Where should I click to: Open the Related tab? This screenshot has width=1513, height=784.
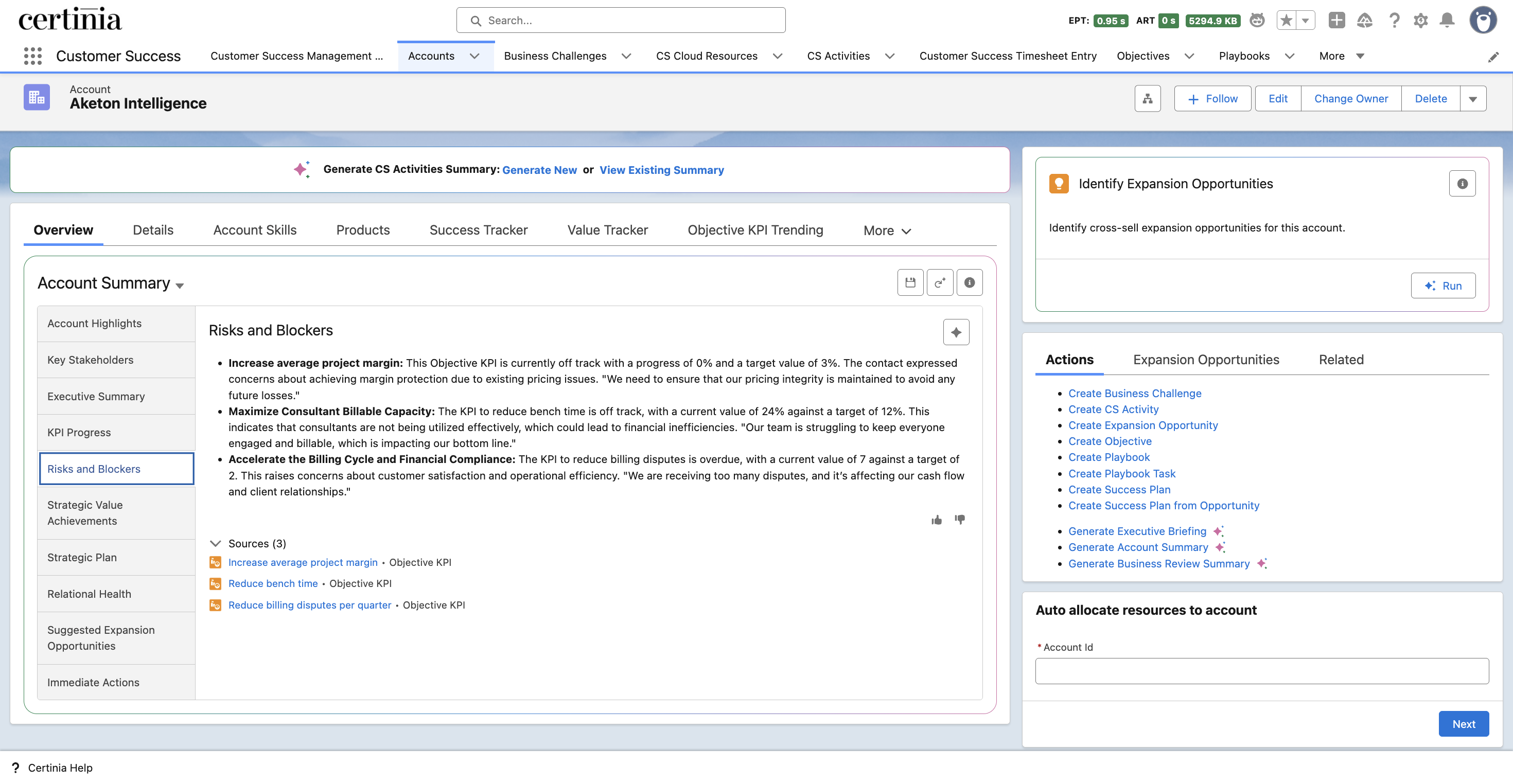(1341, 360)
